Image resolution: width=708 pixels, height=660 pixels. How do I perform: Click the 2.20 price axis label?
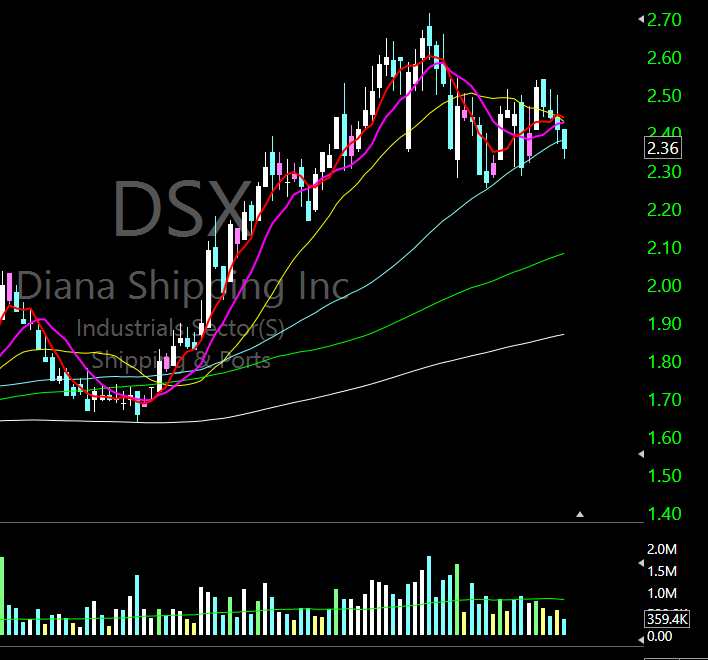664,210
